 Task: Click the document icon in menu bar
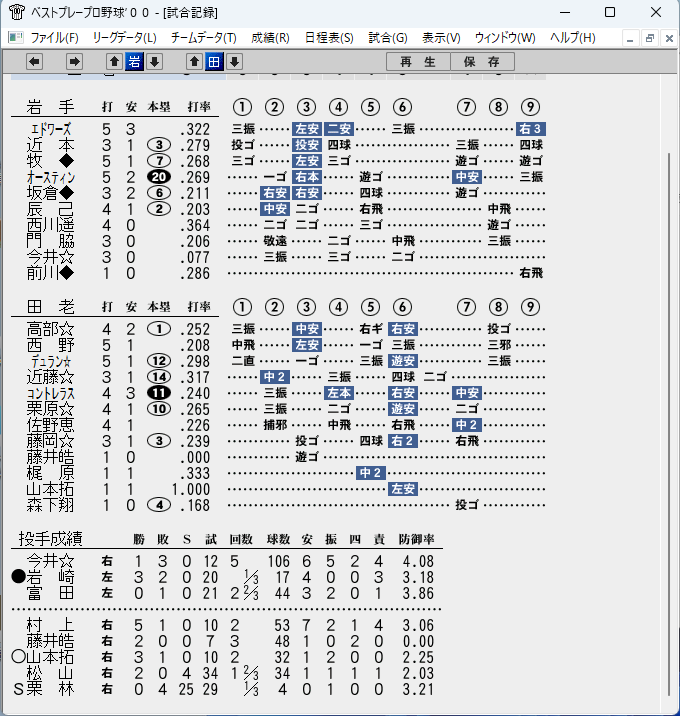[16, 37]
